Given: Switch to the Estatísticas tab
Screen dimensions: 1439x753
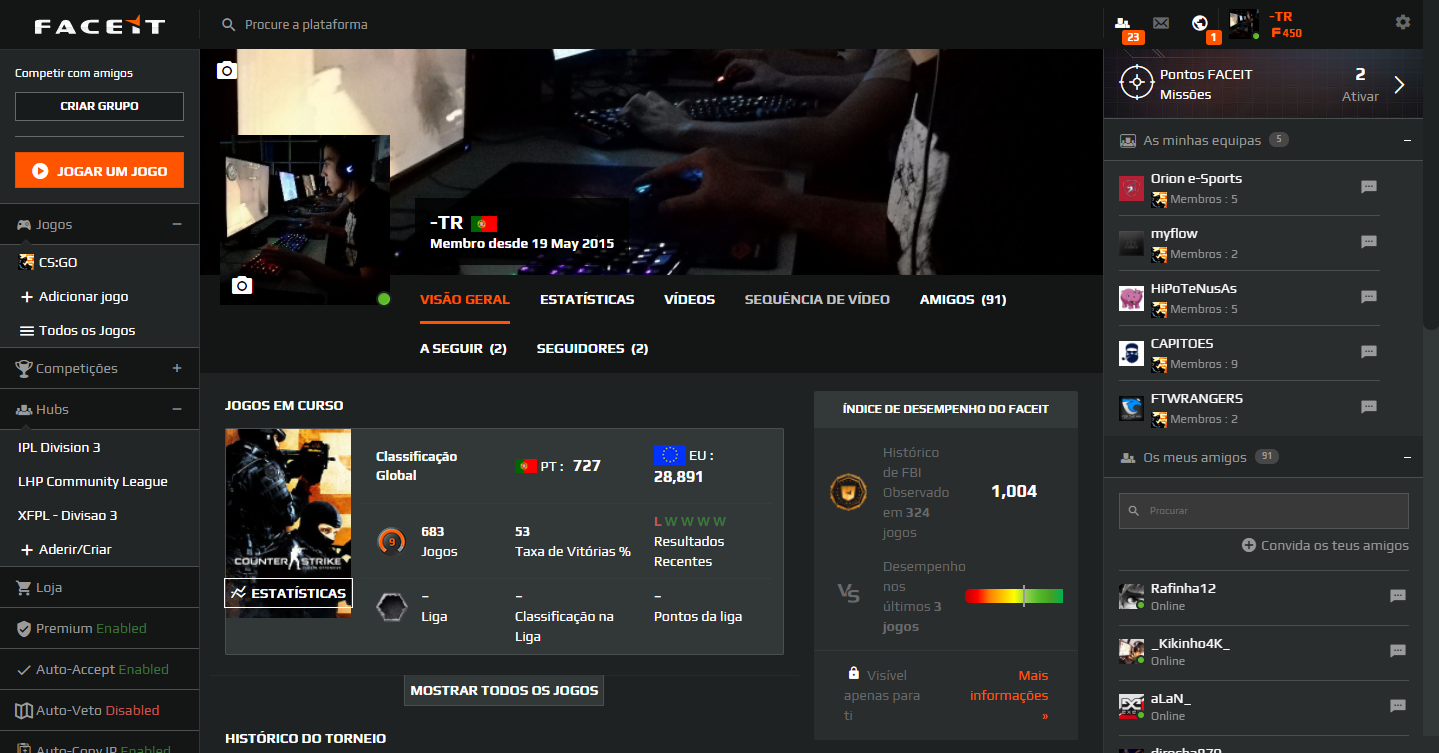Looking at the screenshot, I should (587, 300).
